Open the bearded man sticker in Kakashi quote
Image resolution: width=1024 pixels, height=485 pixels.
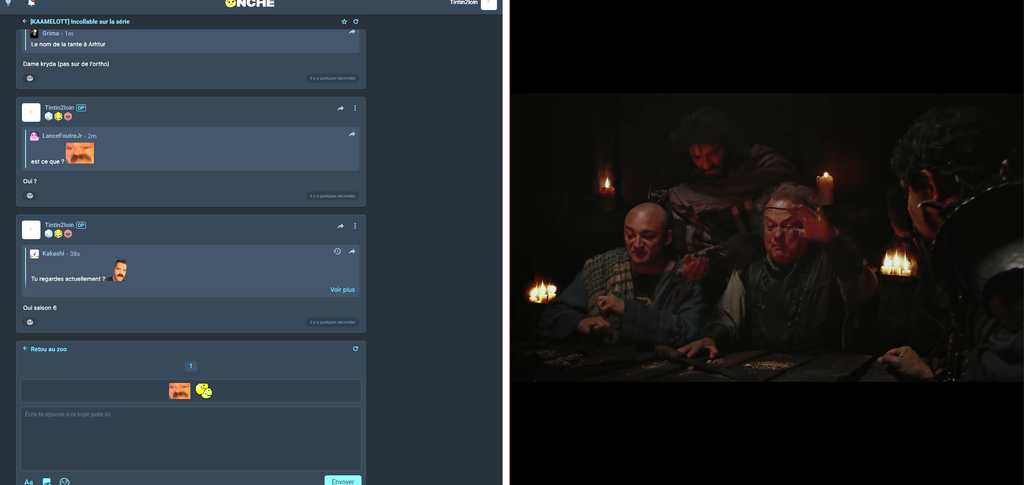pyautogui.click(x=117, y=271)
